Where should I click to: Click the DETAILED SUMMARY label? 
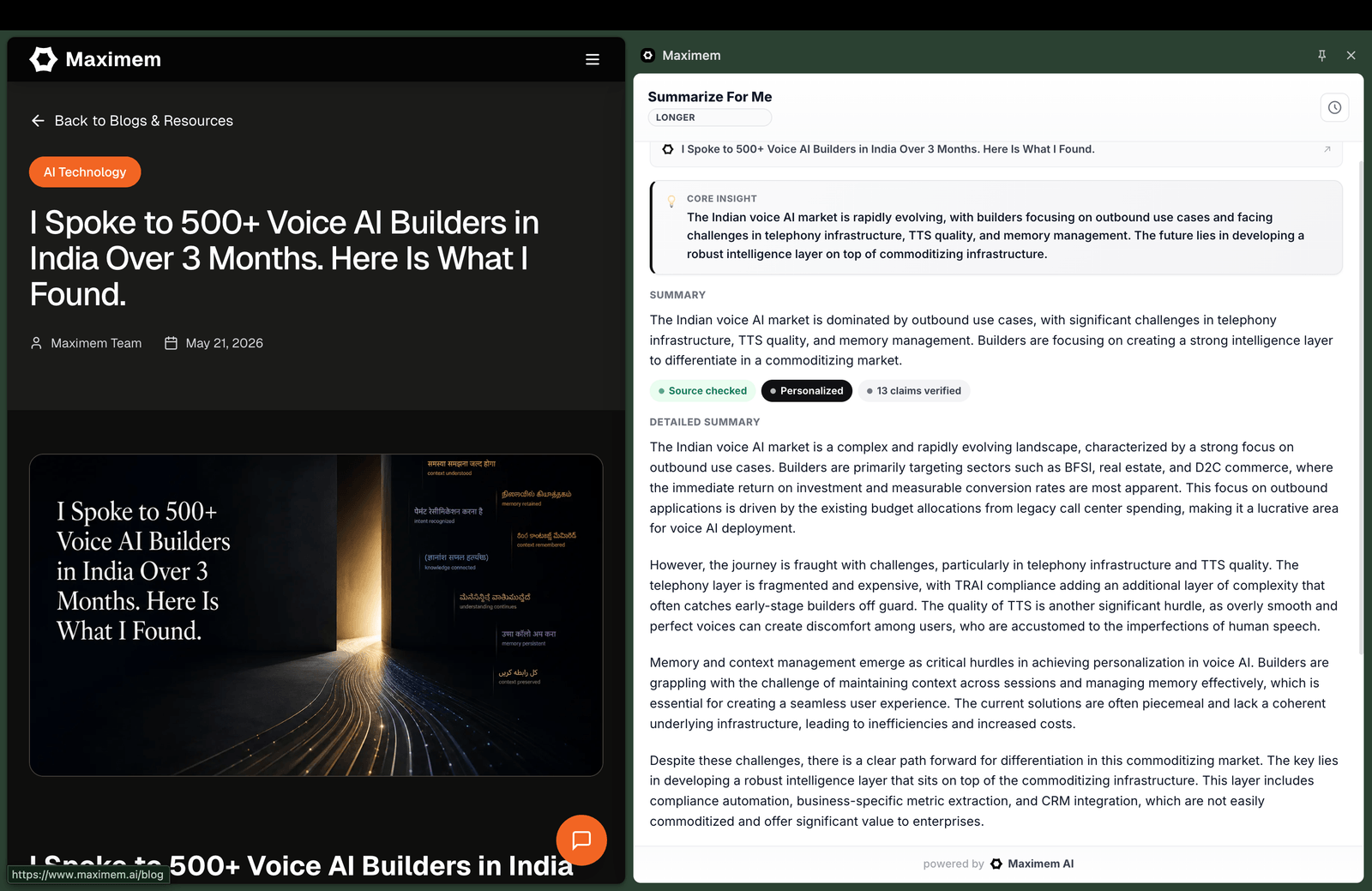point(704,422)
